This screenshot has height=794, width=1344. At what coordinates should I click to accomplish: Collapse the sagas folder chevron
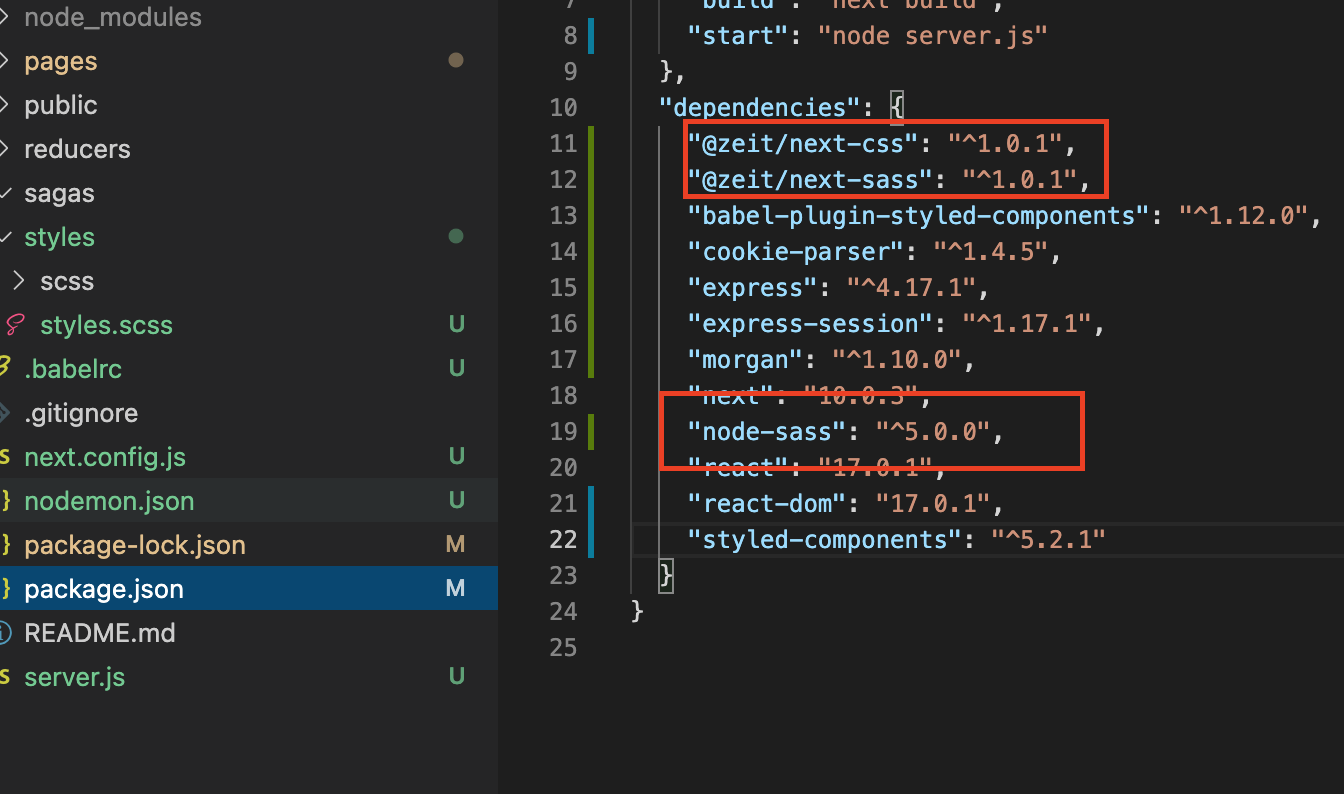pyautogui.click(x=4, y=193)
